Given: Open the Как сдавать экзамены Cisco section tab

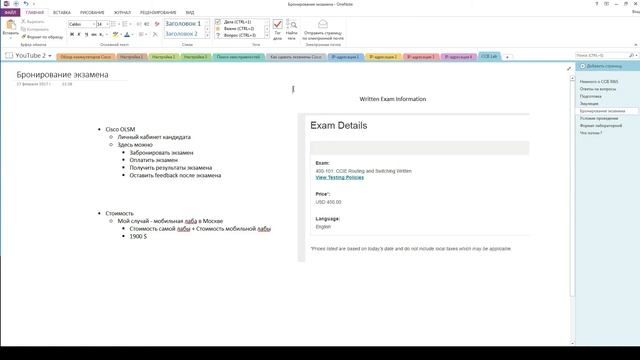Looking at the screenshot, I should coord(296,57).
